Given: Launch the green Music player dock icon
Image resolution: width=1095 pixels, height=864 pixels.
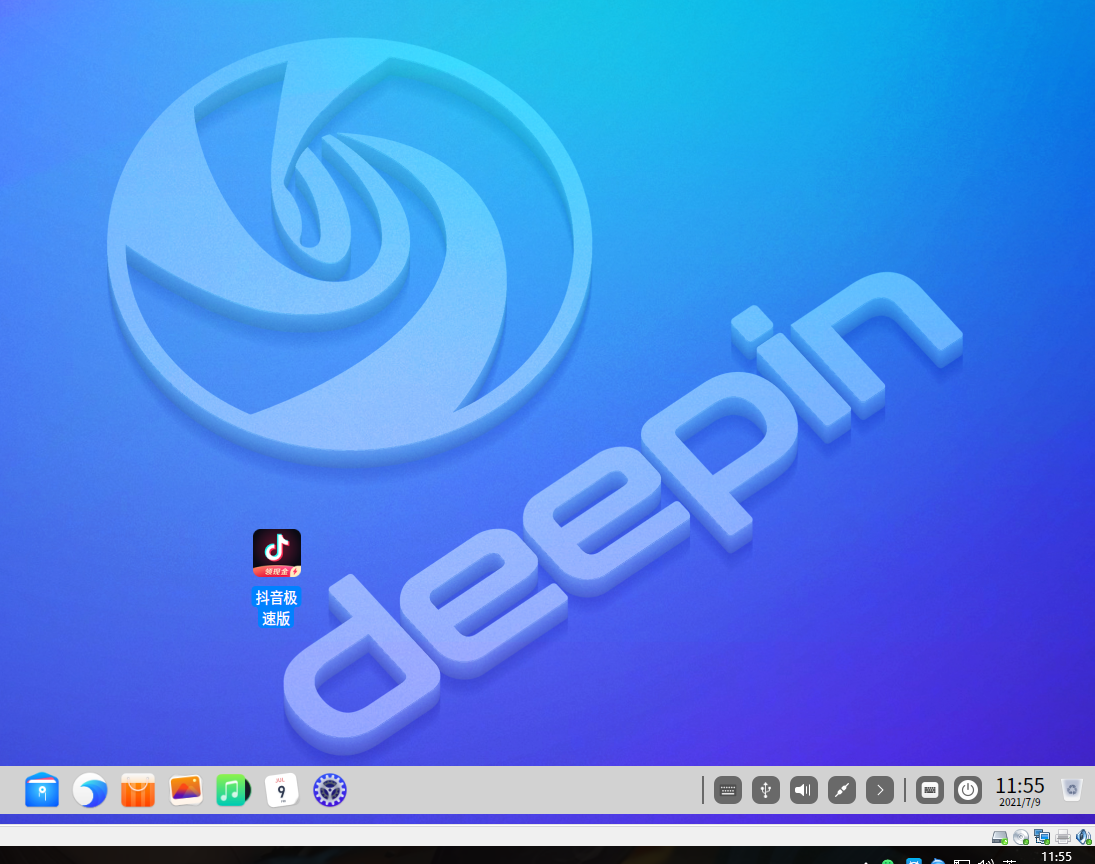Looking at the screenshot, I should point(233,790).
